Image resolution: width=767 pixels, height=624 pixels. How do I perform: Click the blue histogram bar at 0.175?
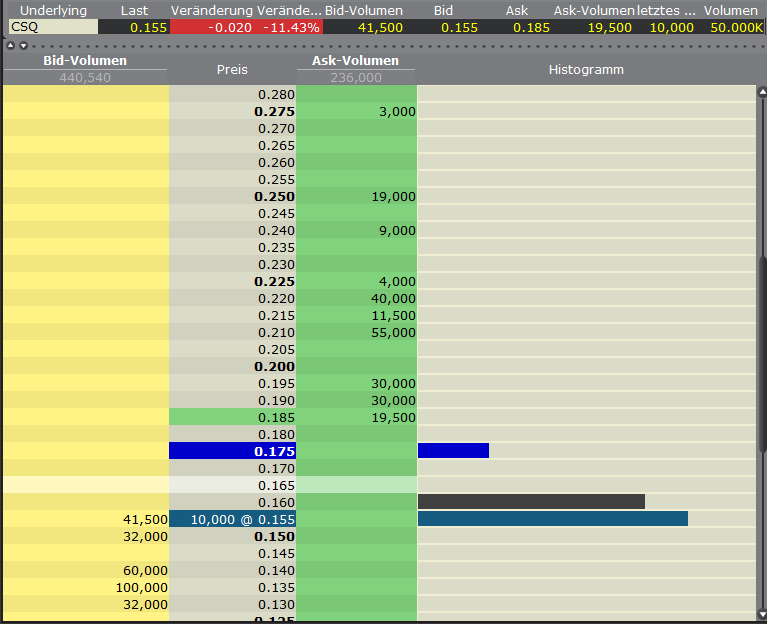tap(453, 451)
